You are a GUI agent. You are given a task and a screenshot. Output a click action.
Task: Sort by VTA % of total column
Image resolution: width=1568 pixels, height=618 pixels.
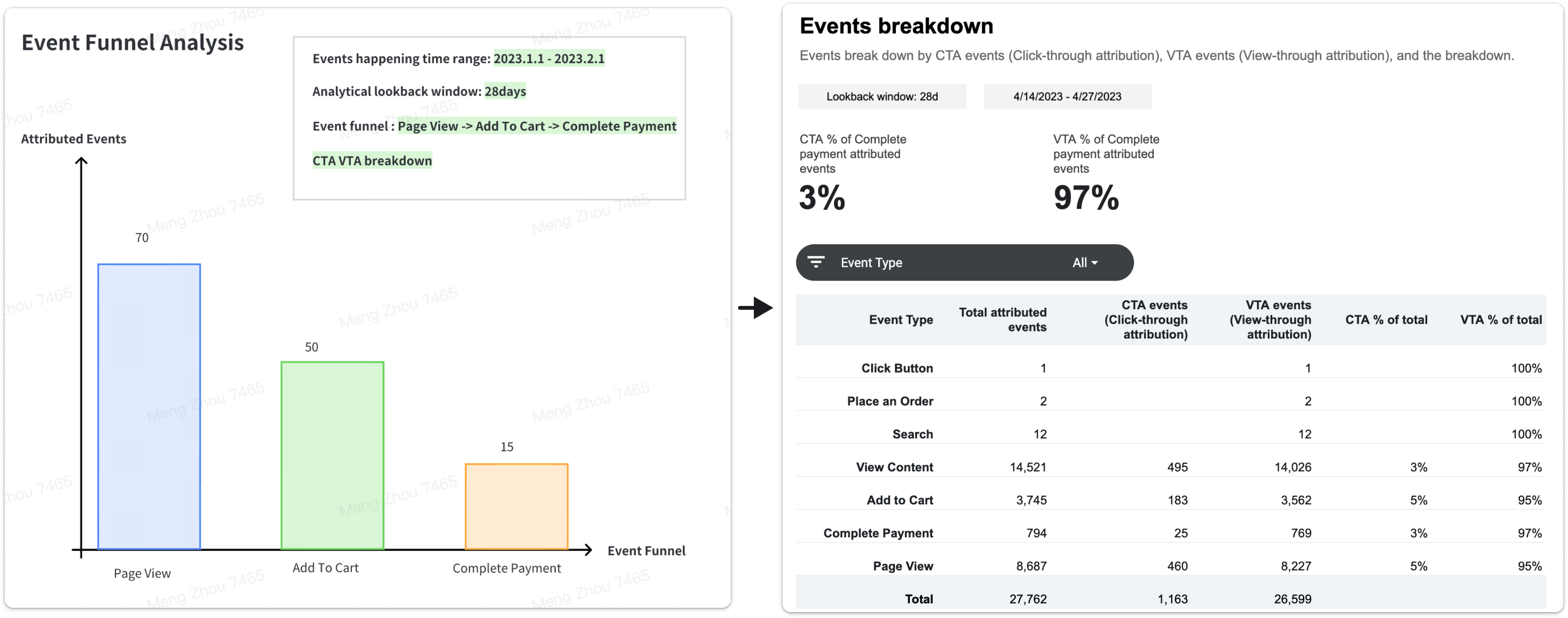[1501, 320]
